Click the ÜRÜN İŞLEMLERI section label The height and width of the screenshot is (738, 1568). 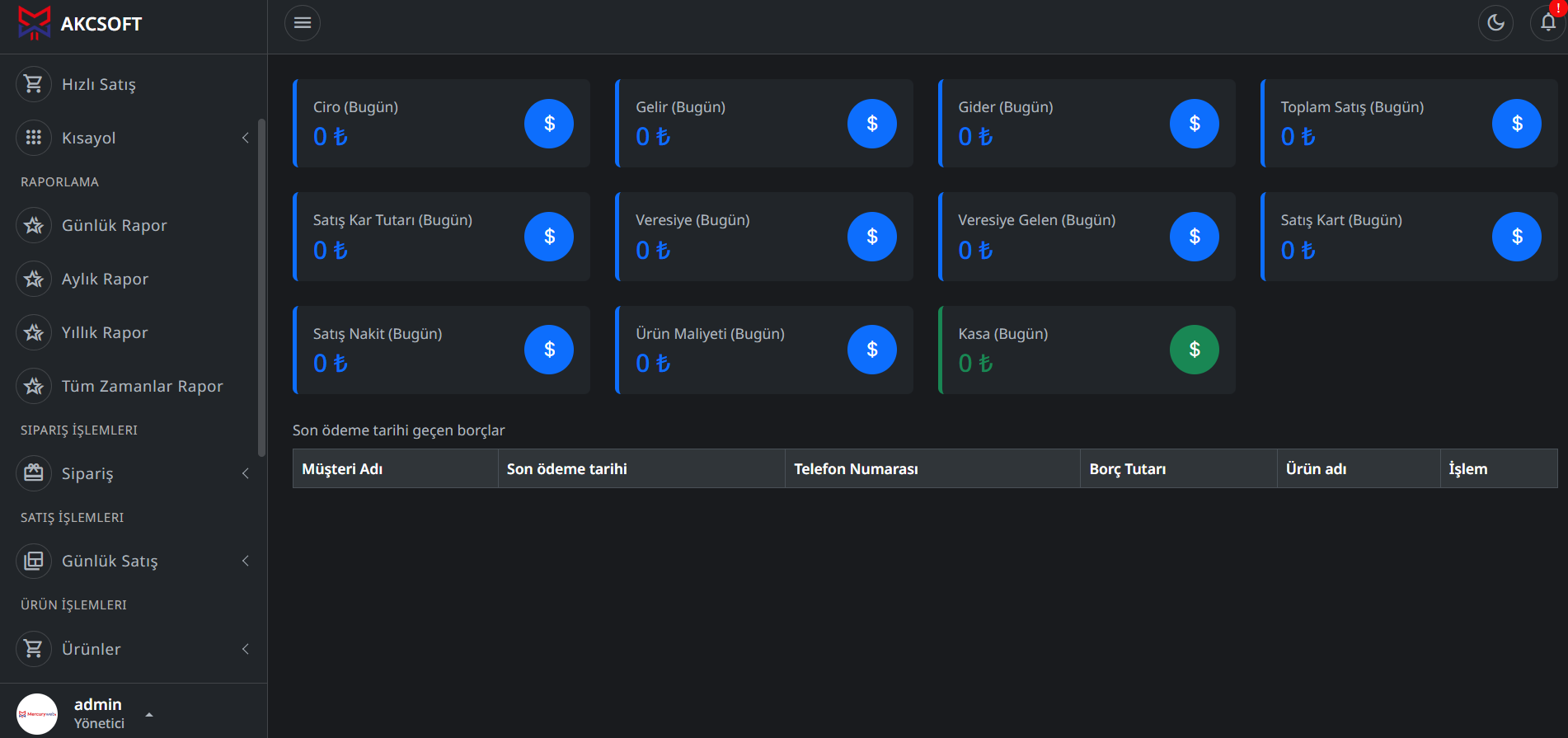coord(73,604)
